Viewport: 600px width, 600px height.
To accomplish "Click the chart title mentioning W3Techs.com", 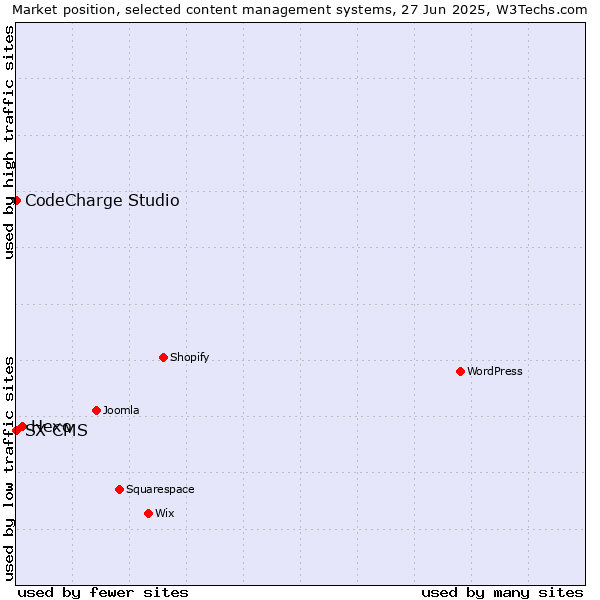I will pos(300,10).
